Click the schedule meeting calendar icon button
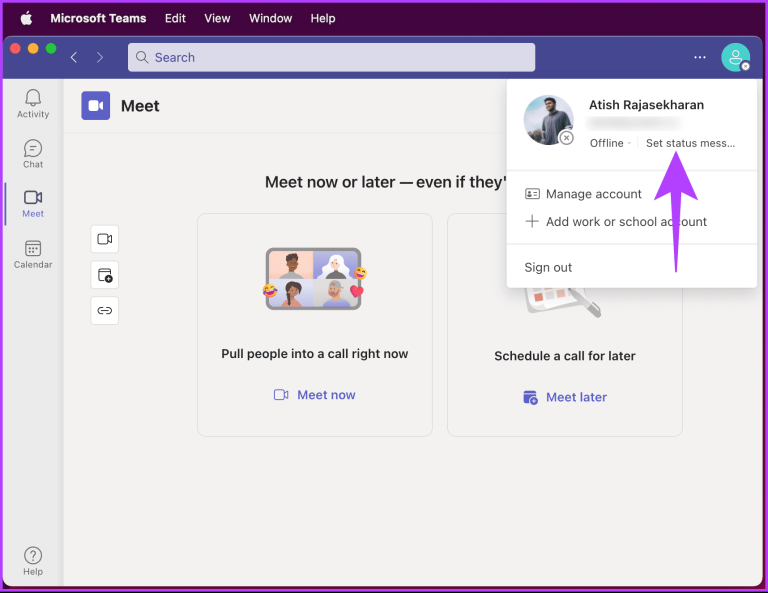Screen dimensions: 768x593 (x=104, y=274)
